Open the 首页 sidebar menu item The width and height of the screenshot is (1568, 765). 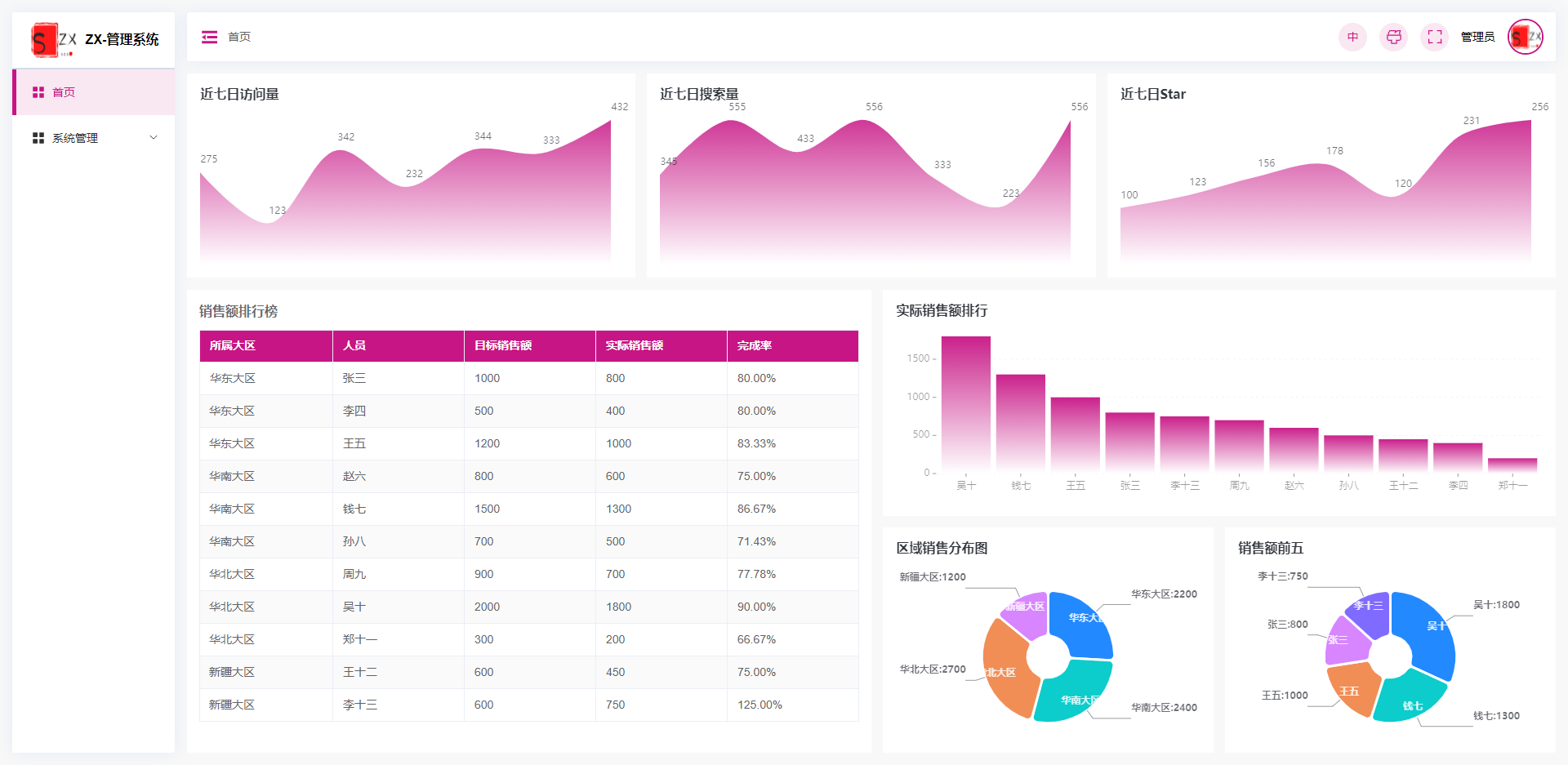coord(94,92)
